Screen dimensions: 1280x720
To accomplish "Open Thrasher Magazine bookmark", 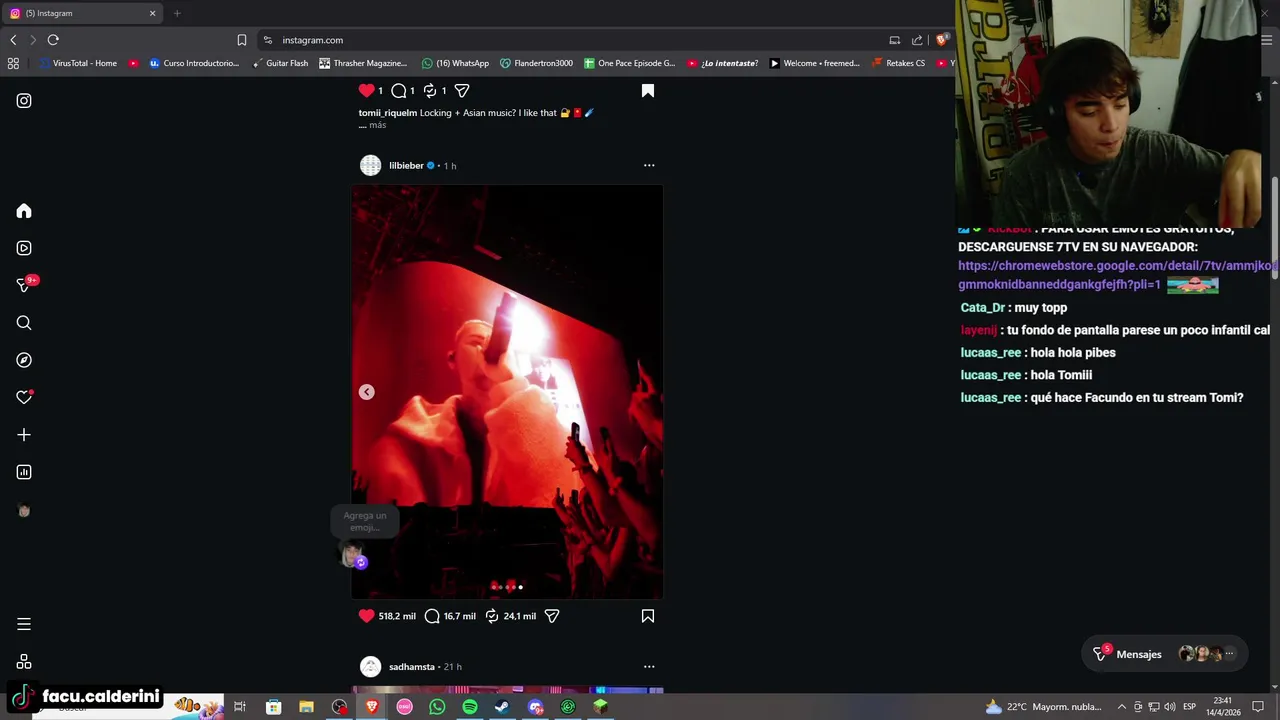I will pyautogui.click(x=363, y=63).
